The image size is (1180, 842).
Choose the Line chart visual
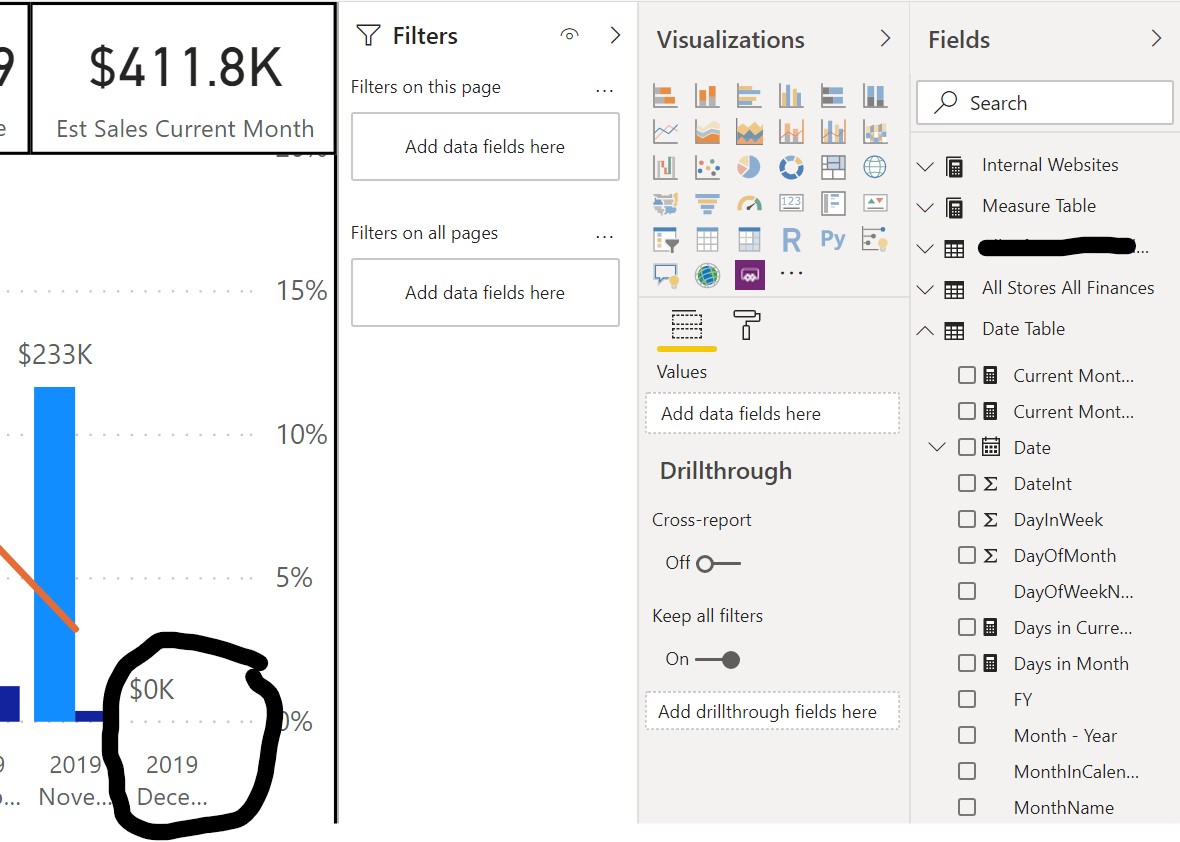click(x=665, y=132)
